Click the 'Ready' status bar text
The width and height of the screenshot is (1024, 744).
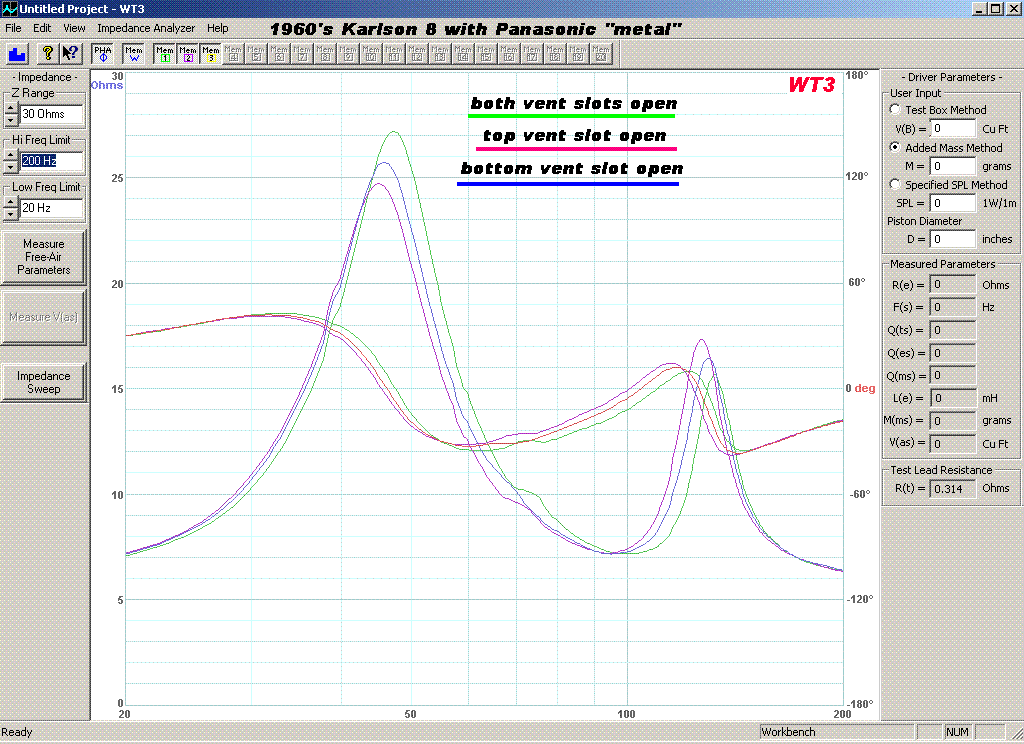coord(17,732)
